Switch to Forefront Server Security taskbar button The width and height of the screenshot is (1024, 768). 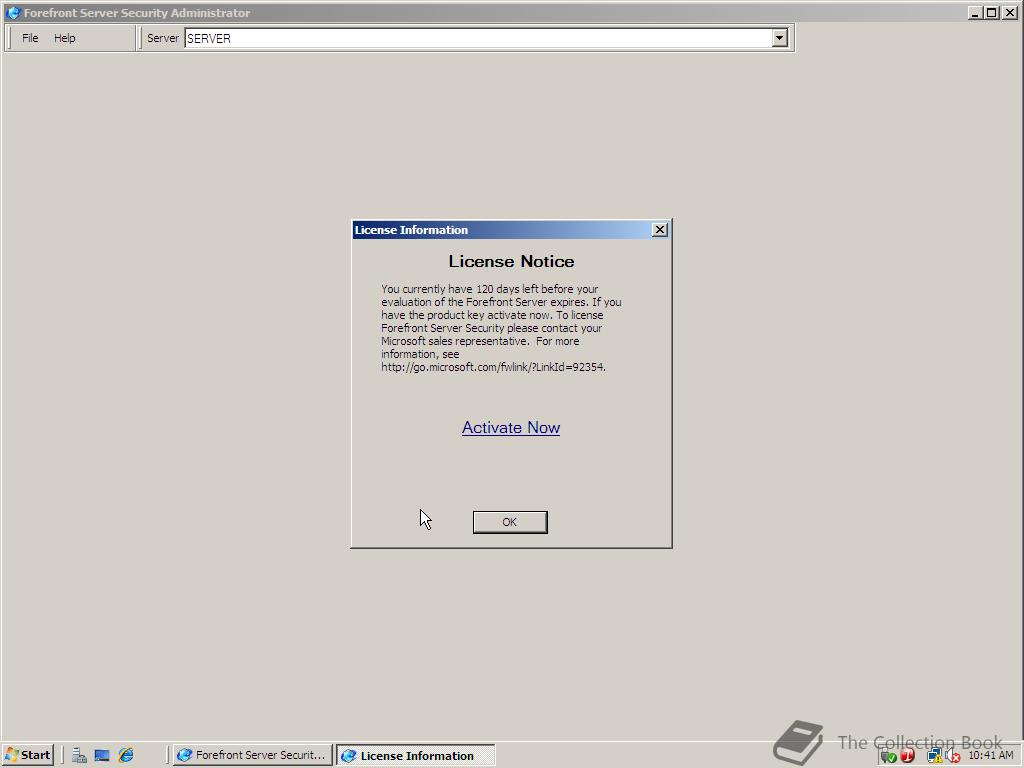click(252, 755)
